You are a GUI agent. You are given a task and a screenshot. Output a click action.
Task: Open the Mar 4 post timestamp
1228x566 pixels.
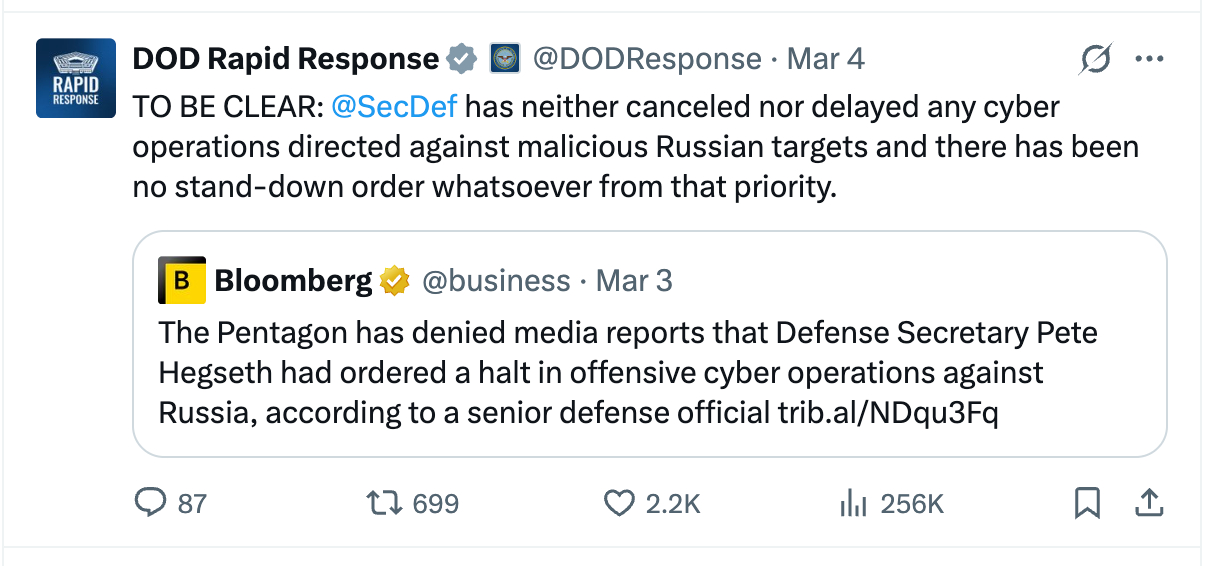[x=825, y=60]
